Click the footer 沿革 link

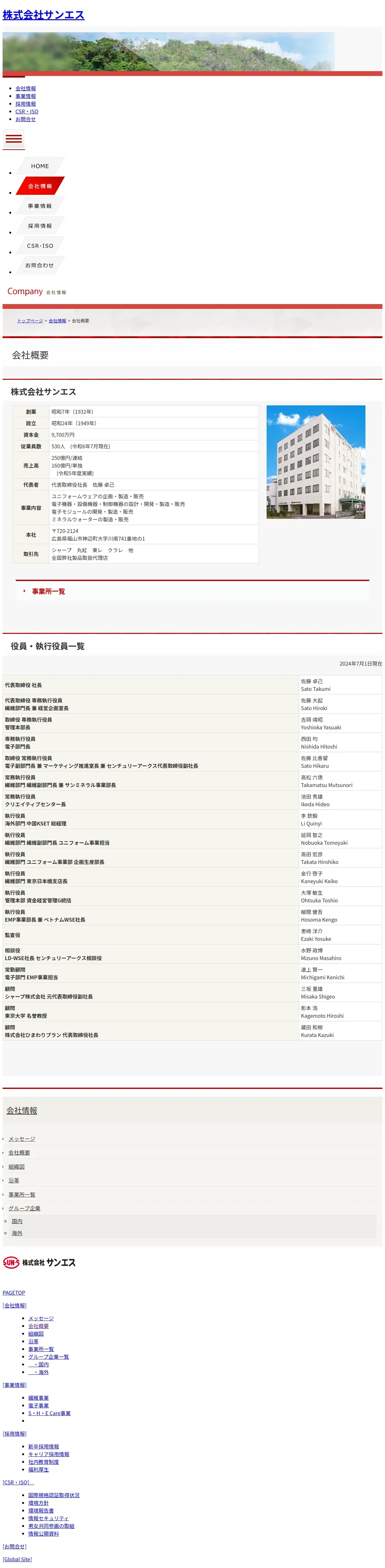(33, 1341)
